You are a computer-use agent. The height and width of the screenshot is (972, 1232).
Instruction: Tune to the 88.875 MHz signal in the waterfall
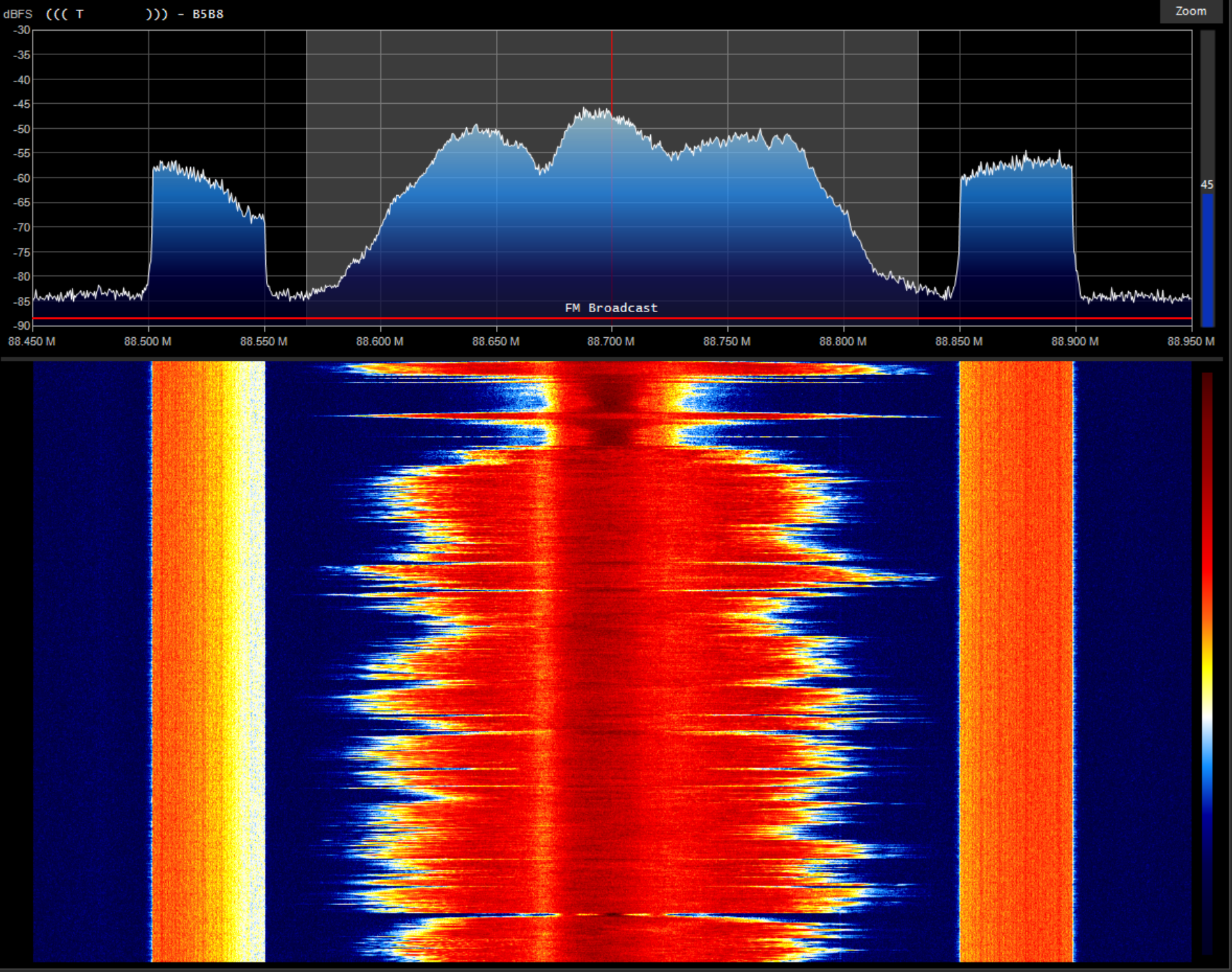tap(1017, 662)
